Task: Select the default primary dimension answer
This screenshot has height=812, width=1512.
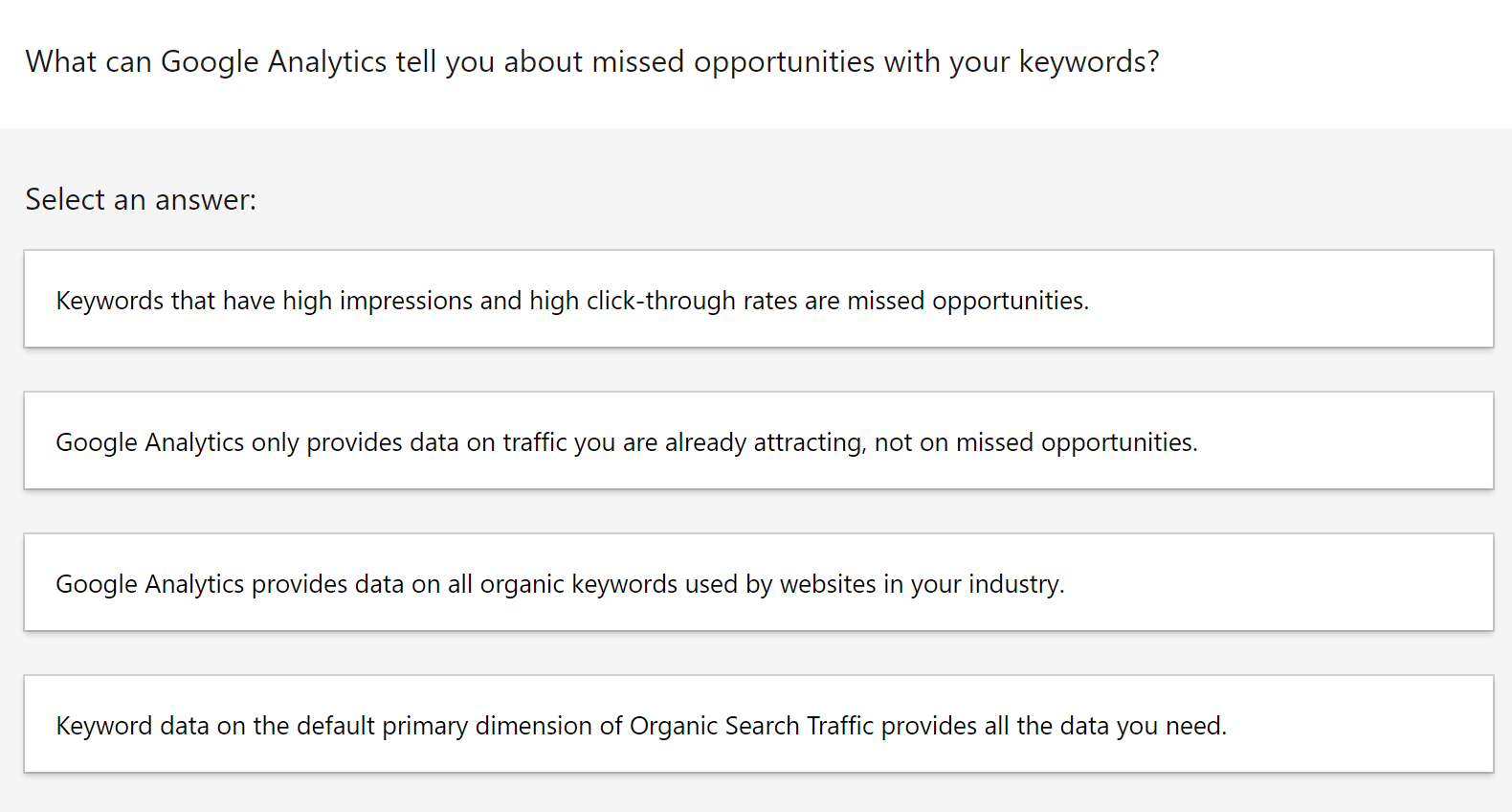Action: pos(640,726)
